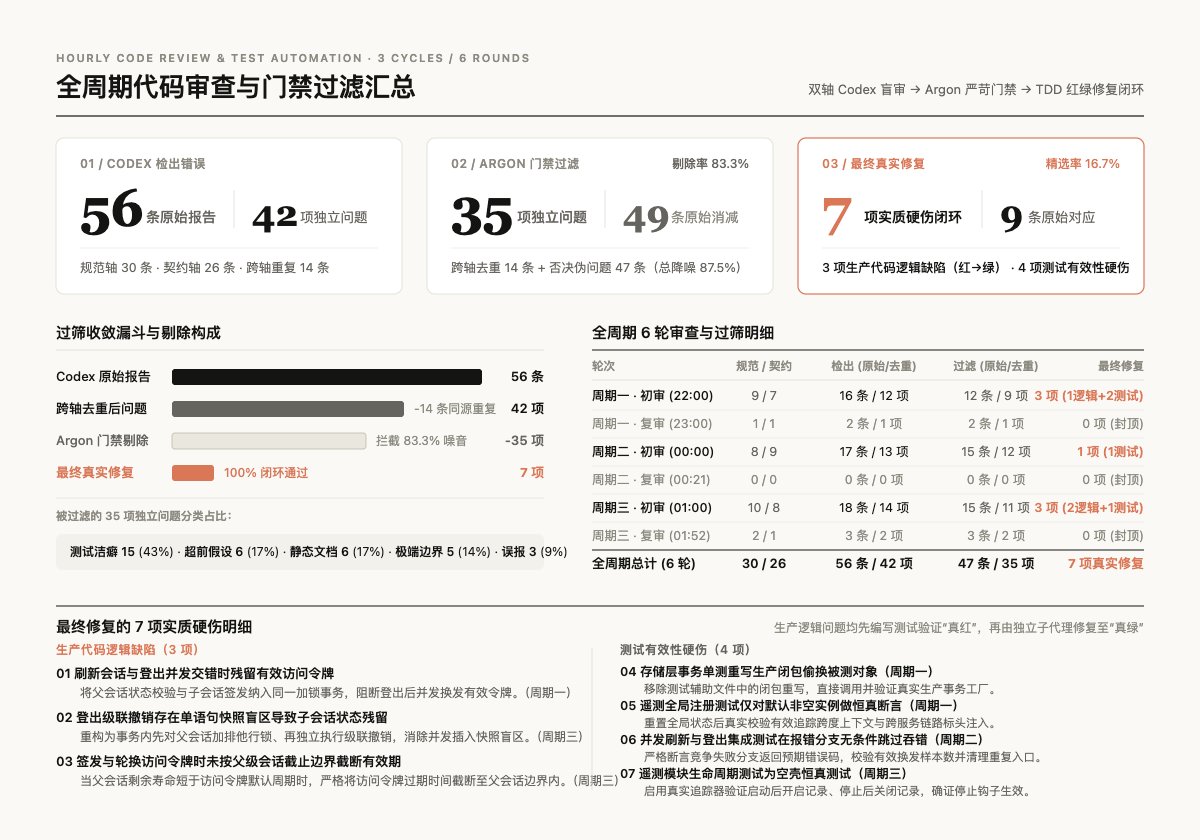Click the "测试洁癖 15 (43%)" classification breakdown box
The height and width of the screenshot is (840, 1200).
coord(300,552)
